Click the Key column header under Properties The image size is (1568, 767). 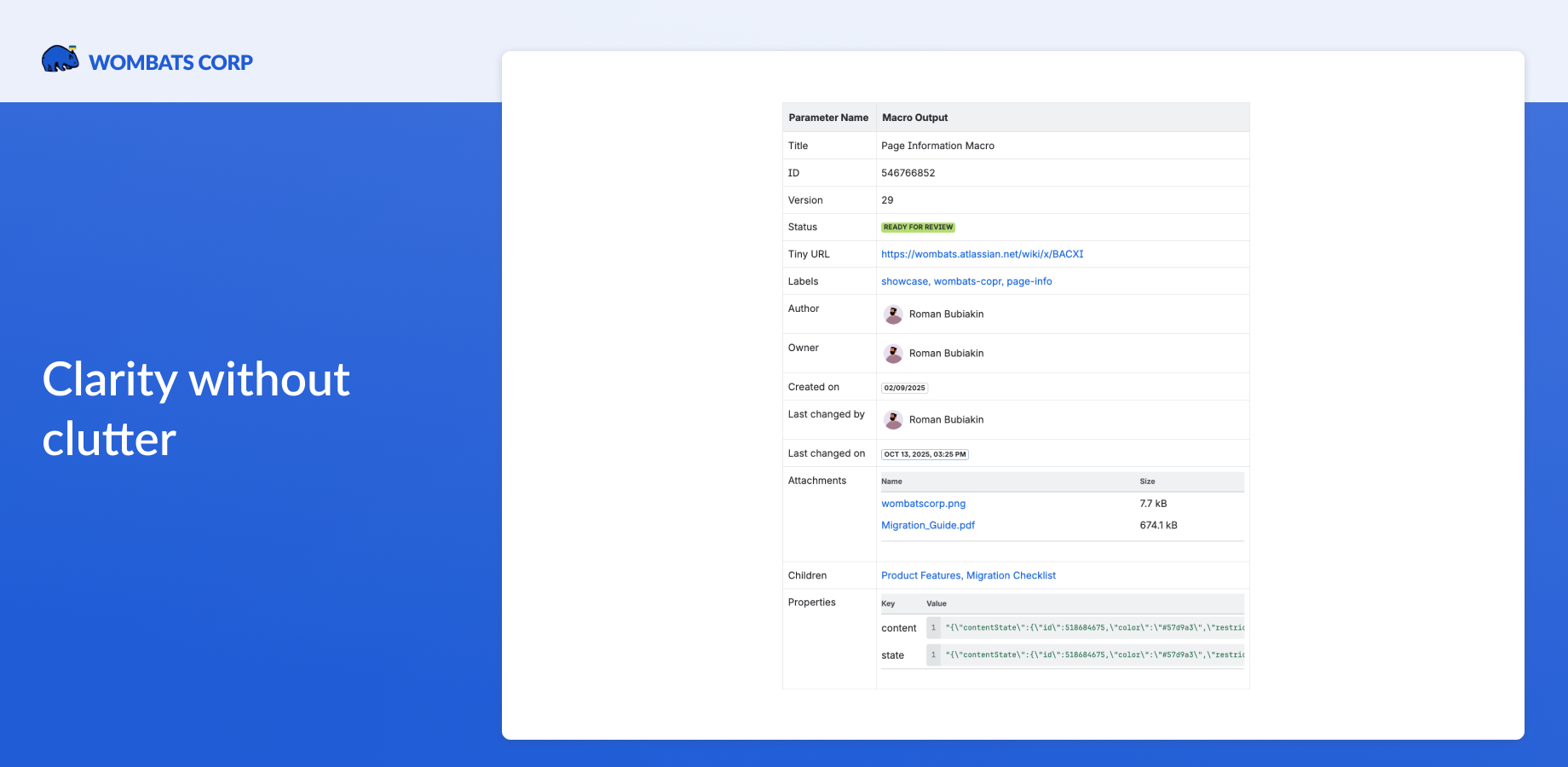[x=887, y=603]
